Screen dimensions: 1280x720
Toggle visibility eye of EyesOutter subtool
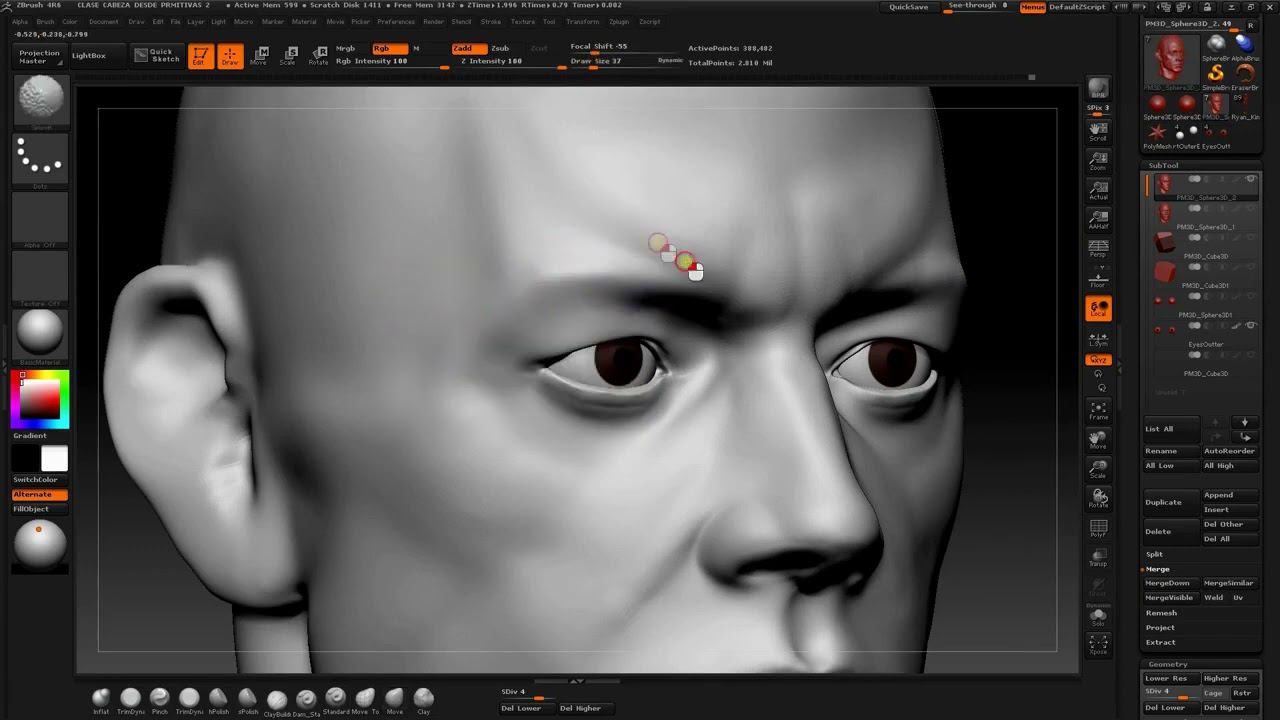[x=1250, y=326]
